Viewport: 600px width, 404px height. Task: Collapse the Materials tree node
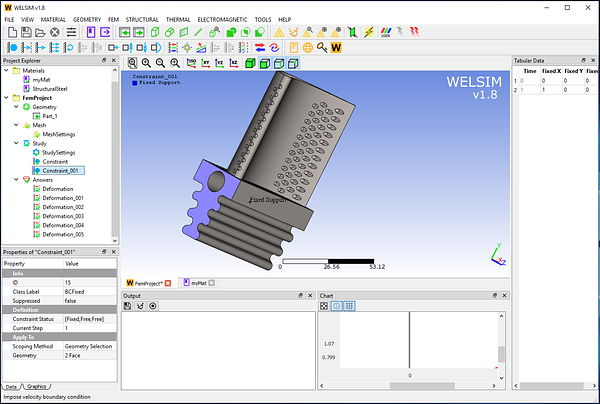[x=6, y=70]
